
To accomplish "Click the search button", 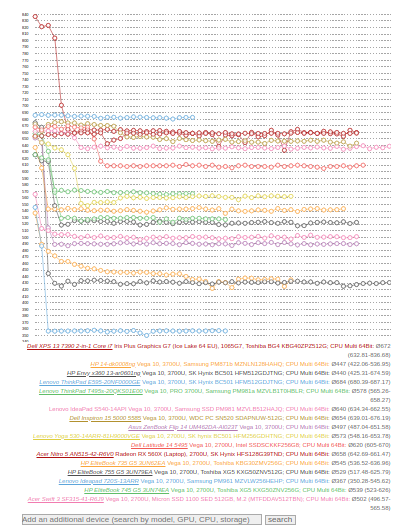I will click(x=280, y=520).
